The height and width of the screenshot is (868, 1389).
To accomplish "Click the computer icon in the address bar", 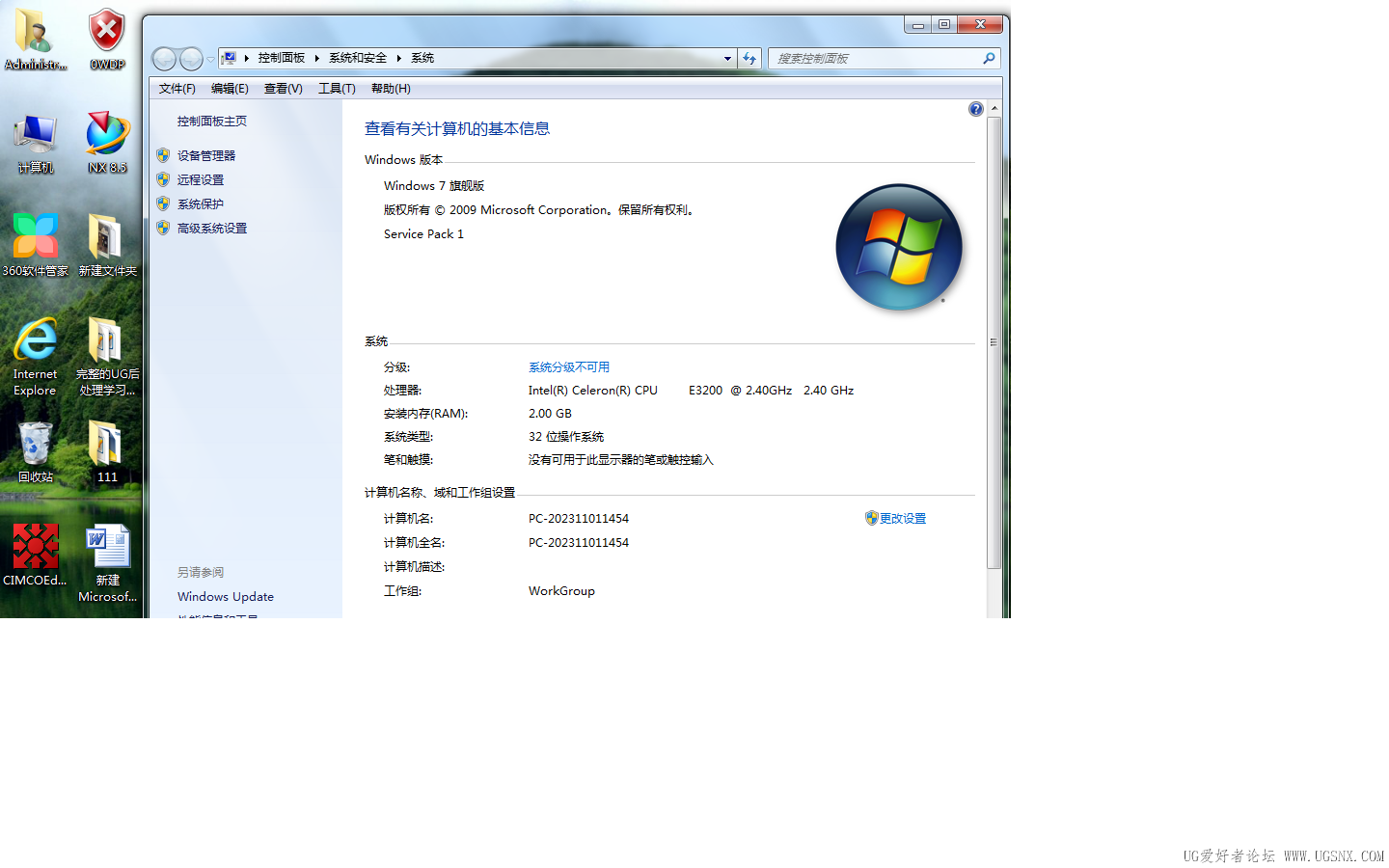I will [229, 59].
